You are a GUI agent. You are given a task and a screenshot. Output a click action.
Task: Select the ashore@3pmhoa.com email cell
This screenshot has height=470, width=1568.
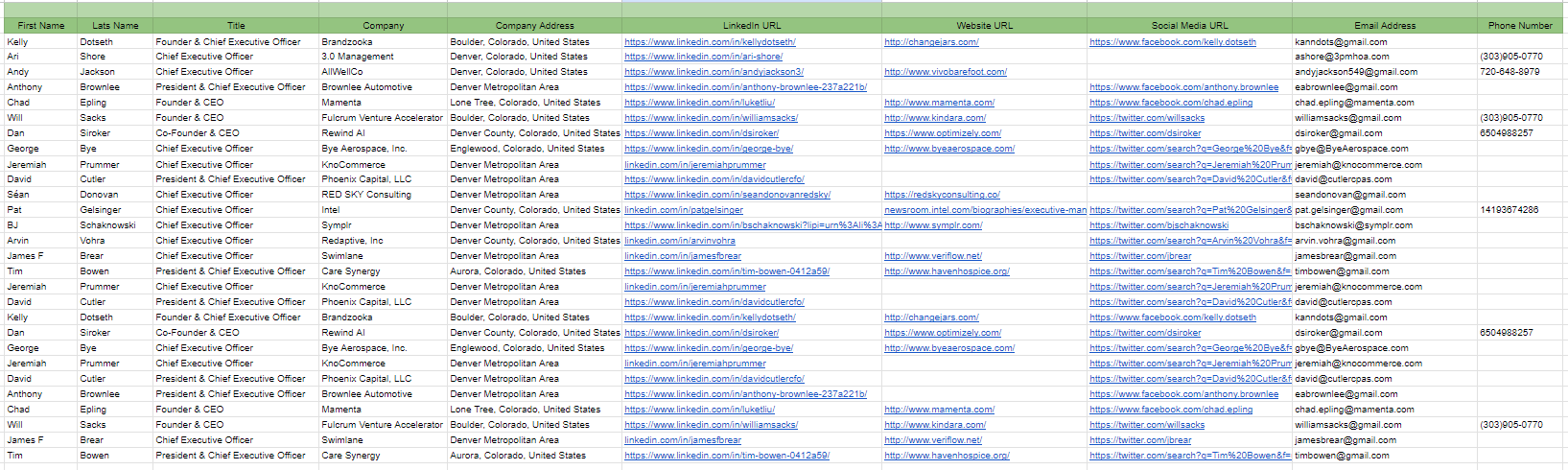coord(1385,57)
